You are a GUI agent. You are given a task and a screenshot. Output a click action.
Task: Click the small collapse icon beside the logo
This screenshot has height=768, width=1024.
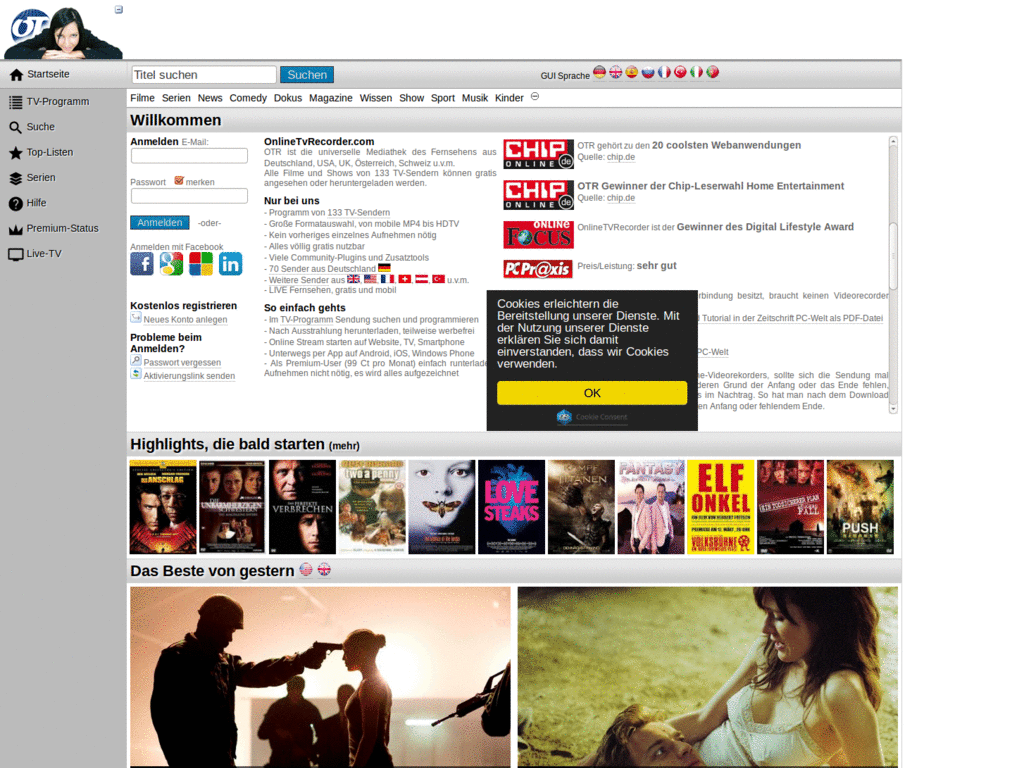119,10
